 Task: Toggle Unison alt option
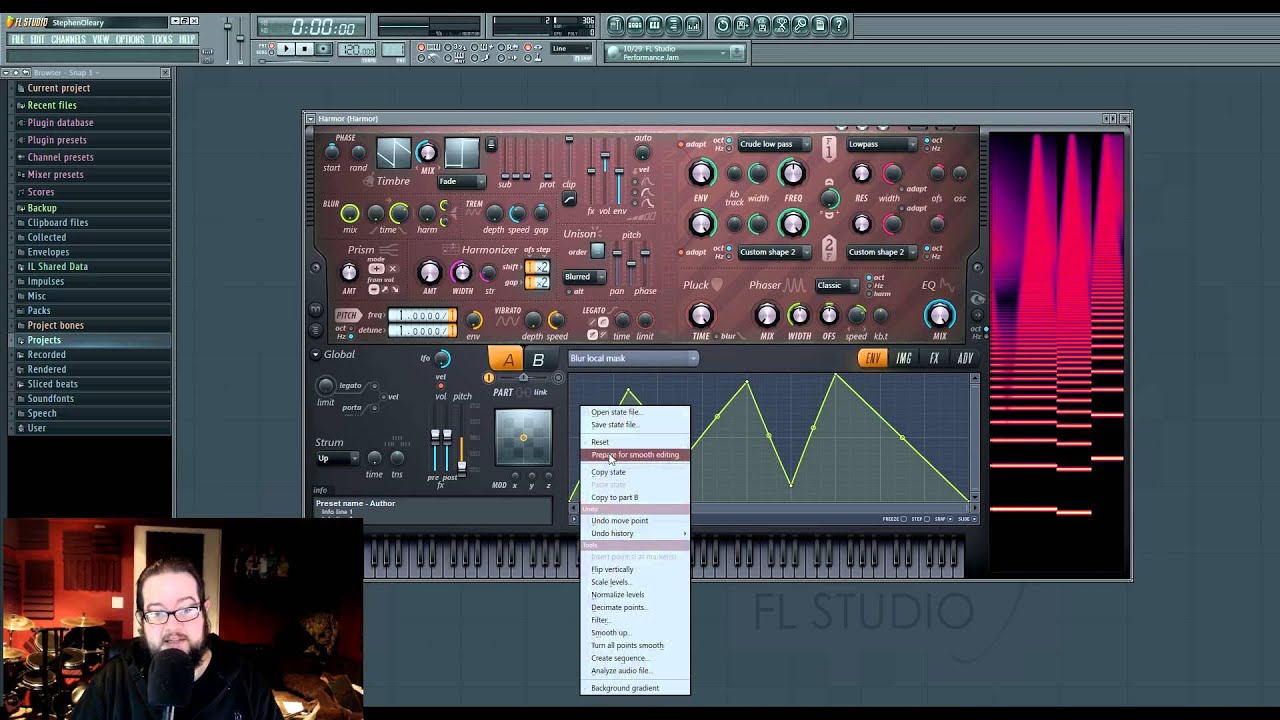[x=569, y=291]
